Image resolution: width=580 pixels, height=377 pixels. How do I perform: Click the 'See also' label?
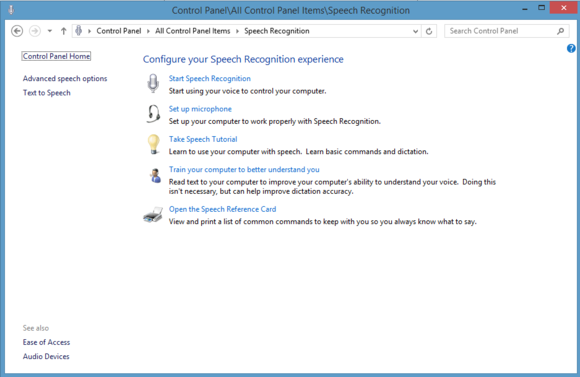click(36, 328)
